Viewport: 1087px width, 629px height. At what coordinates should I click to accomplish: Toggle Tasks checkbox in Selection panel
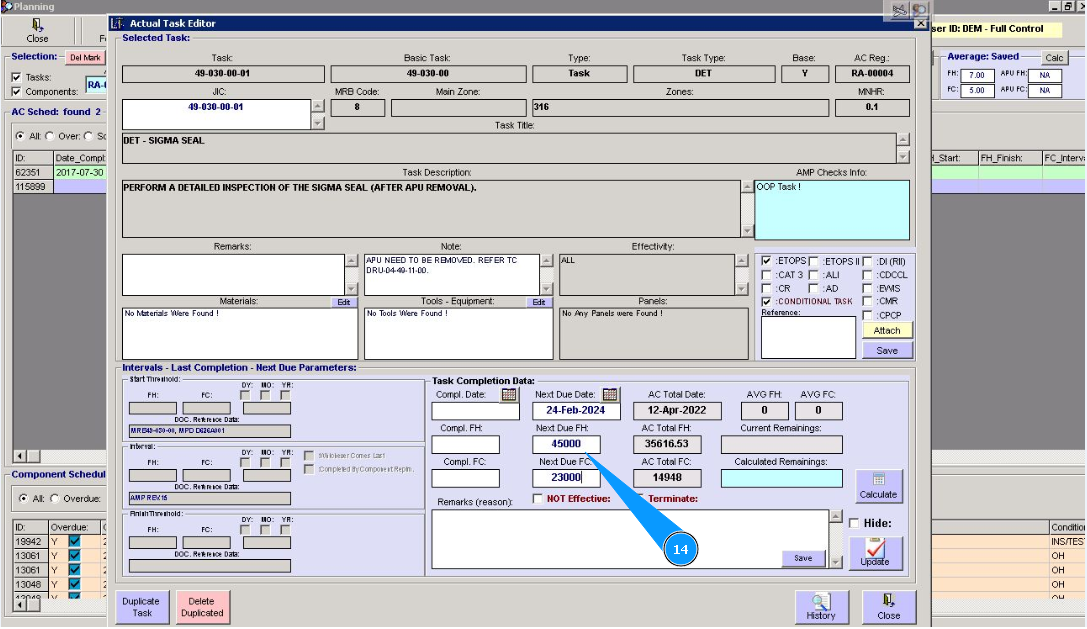pyautogui.click(x=16, y=77)
